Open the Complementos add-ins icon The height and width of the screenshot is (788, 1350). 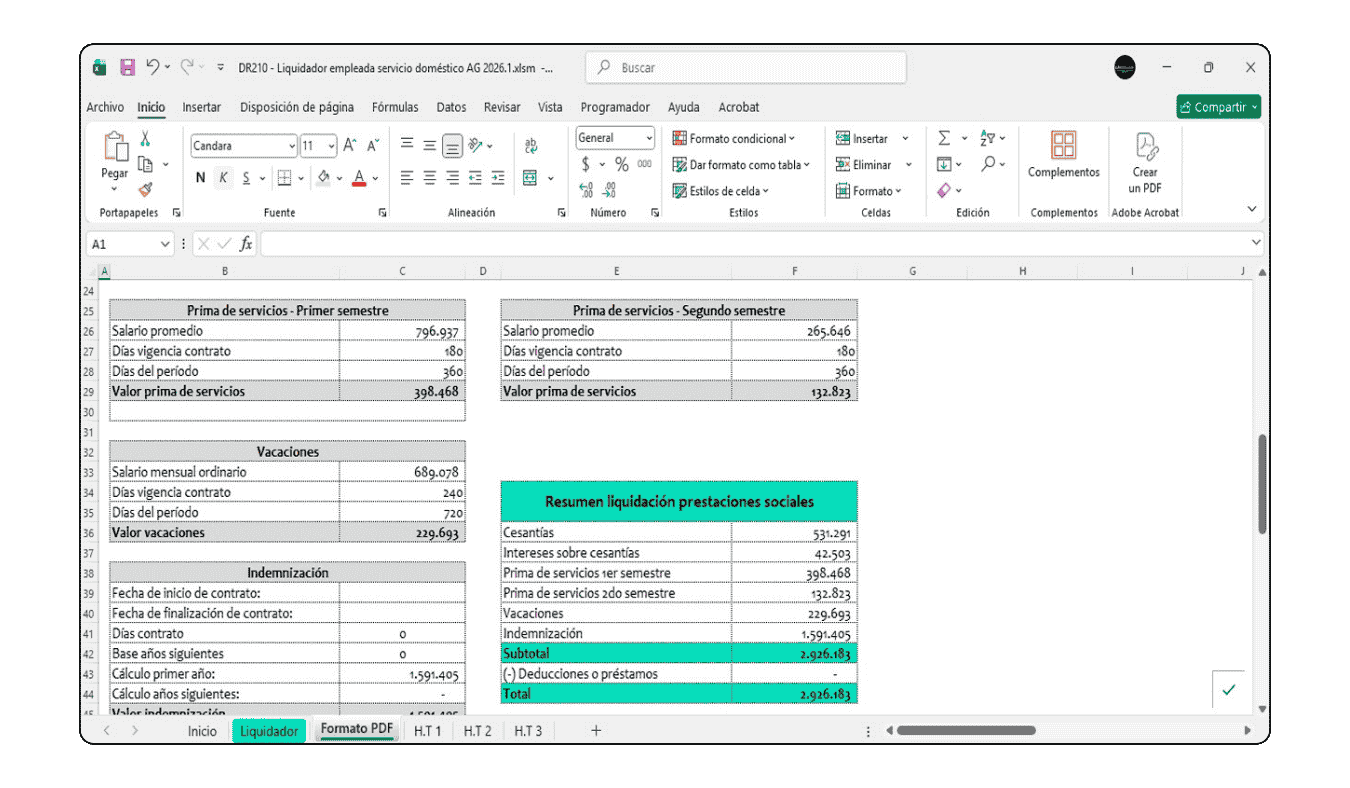click(1063, 155)
